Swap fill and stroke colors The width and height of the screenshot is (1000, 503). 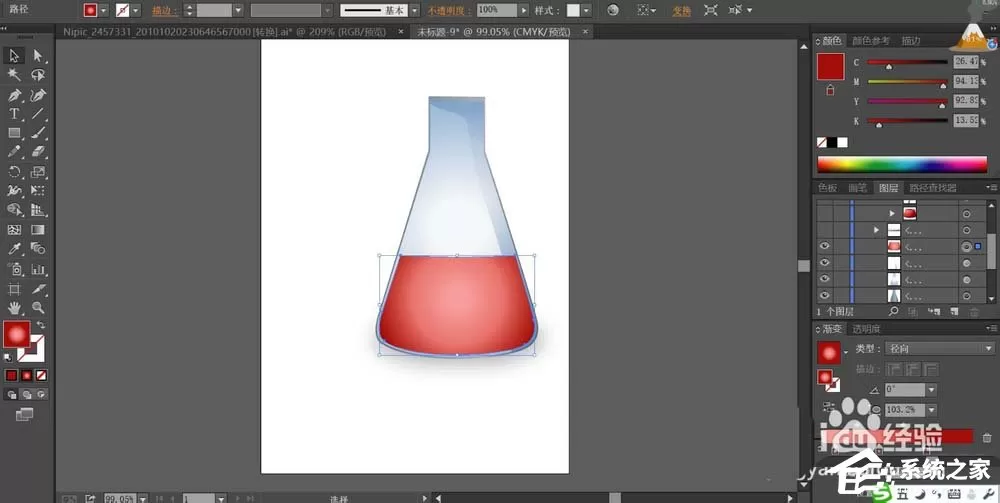coord(41,325)
